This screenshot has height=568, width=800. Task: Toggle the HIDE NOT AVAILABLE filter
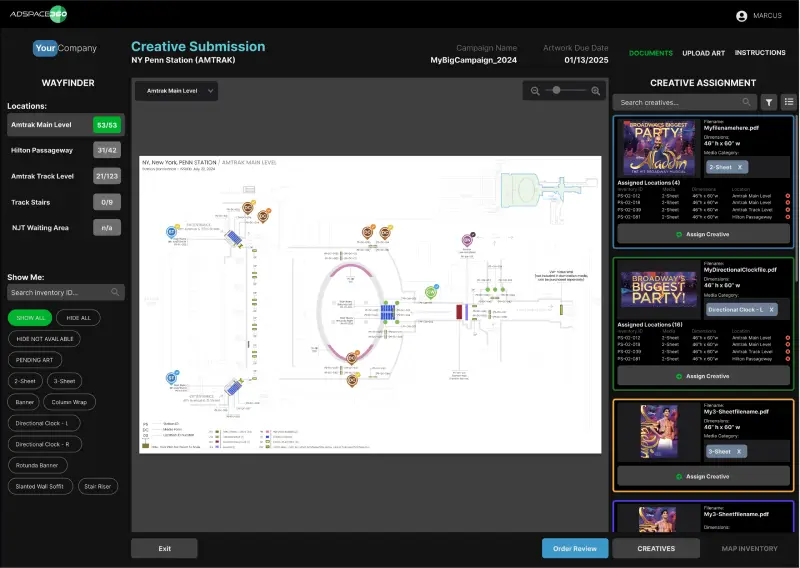click(x=47, y=338)
